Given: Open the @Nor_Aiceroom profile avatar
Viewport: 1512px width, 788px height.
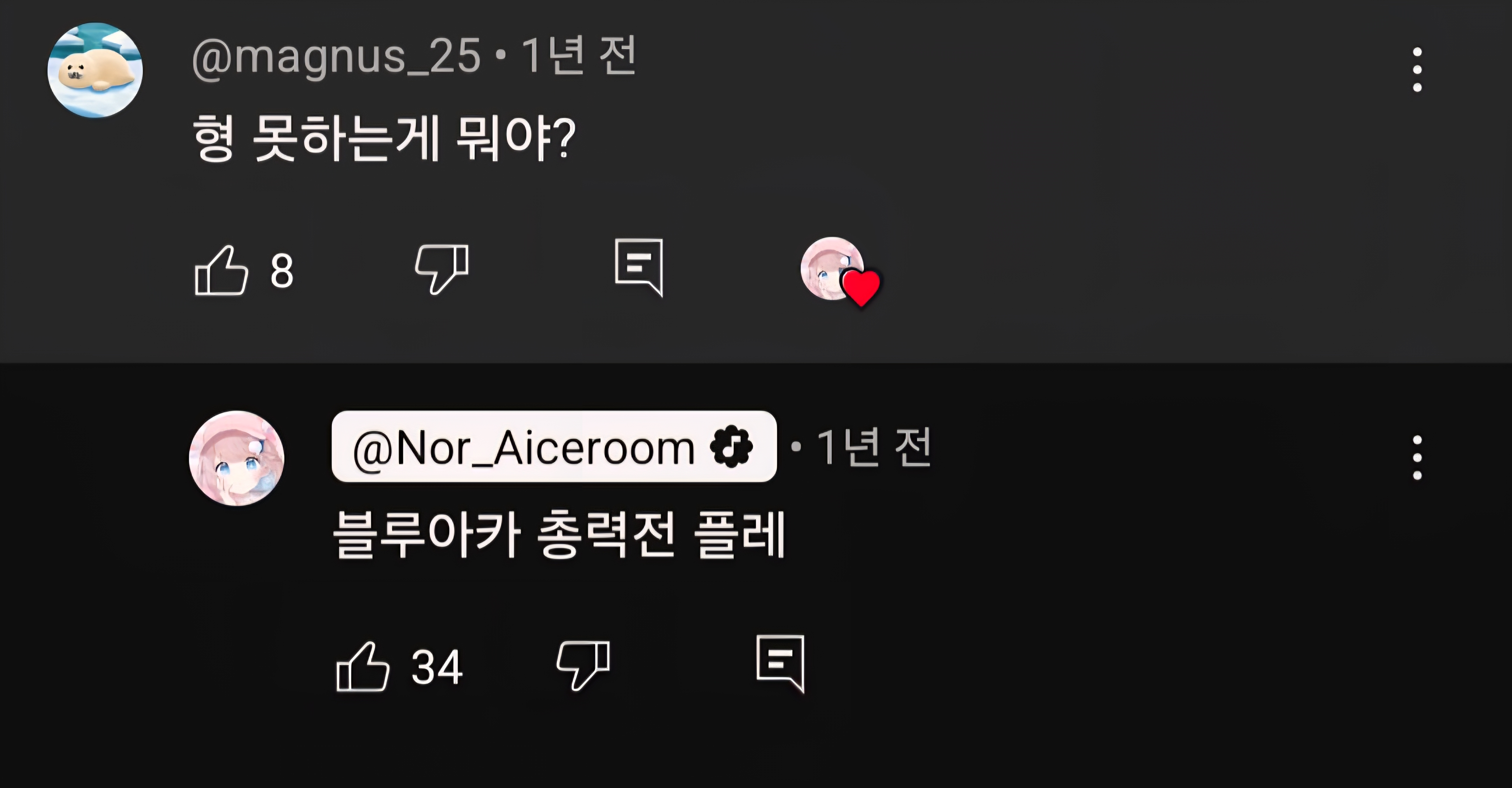Looking at the screenshot, I should (x=237, y=458).
